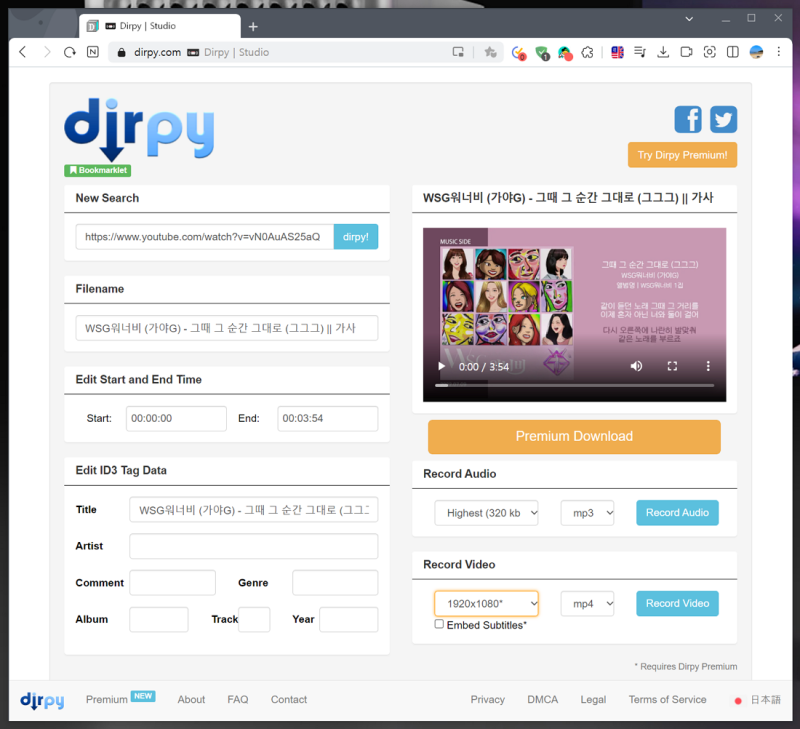The height and width of the screenshot is (729, 800).
Task: Click the colorful avatar extension icon
Action: (565, 53)
